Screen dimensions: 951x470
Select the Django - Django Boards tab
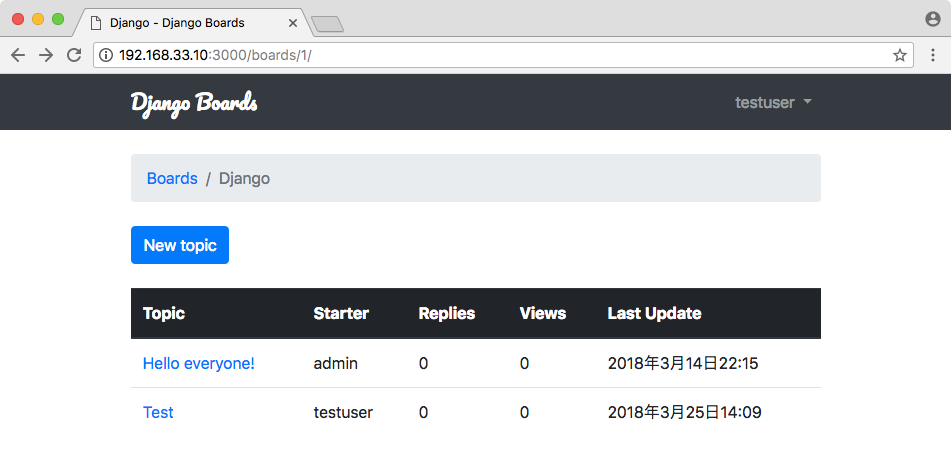180,22
